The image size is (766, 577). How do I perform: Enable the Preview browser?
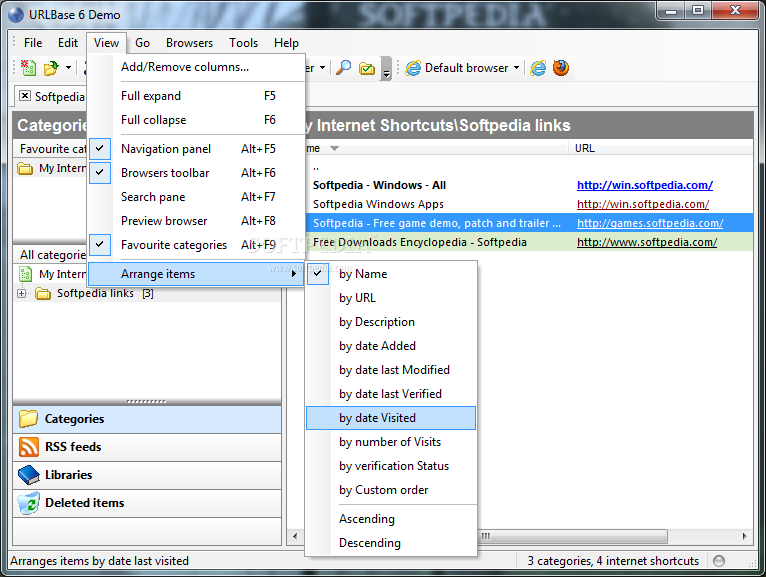click(198, 221)
